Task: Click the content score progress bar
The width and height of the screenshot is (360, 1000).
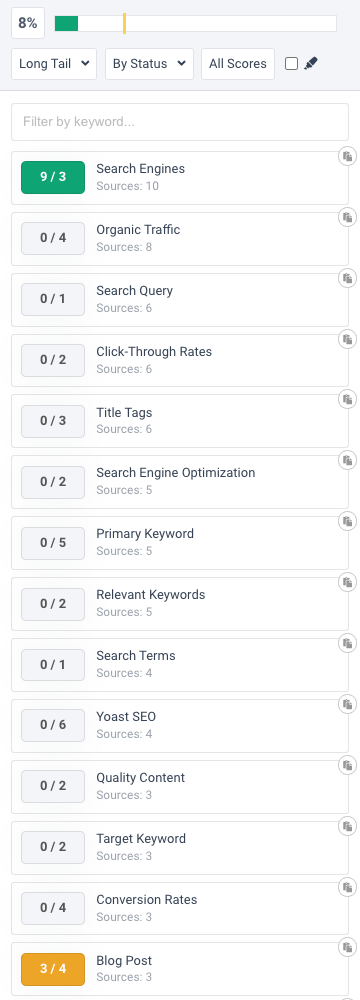Action: pyautogui.click(x=195, y=24)
